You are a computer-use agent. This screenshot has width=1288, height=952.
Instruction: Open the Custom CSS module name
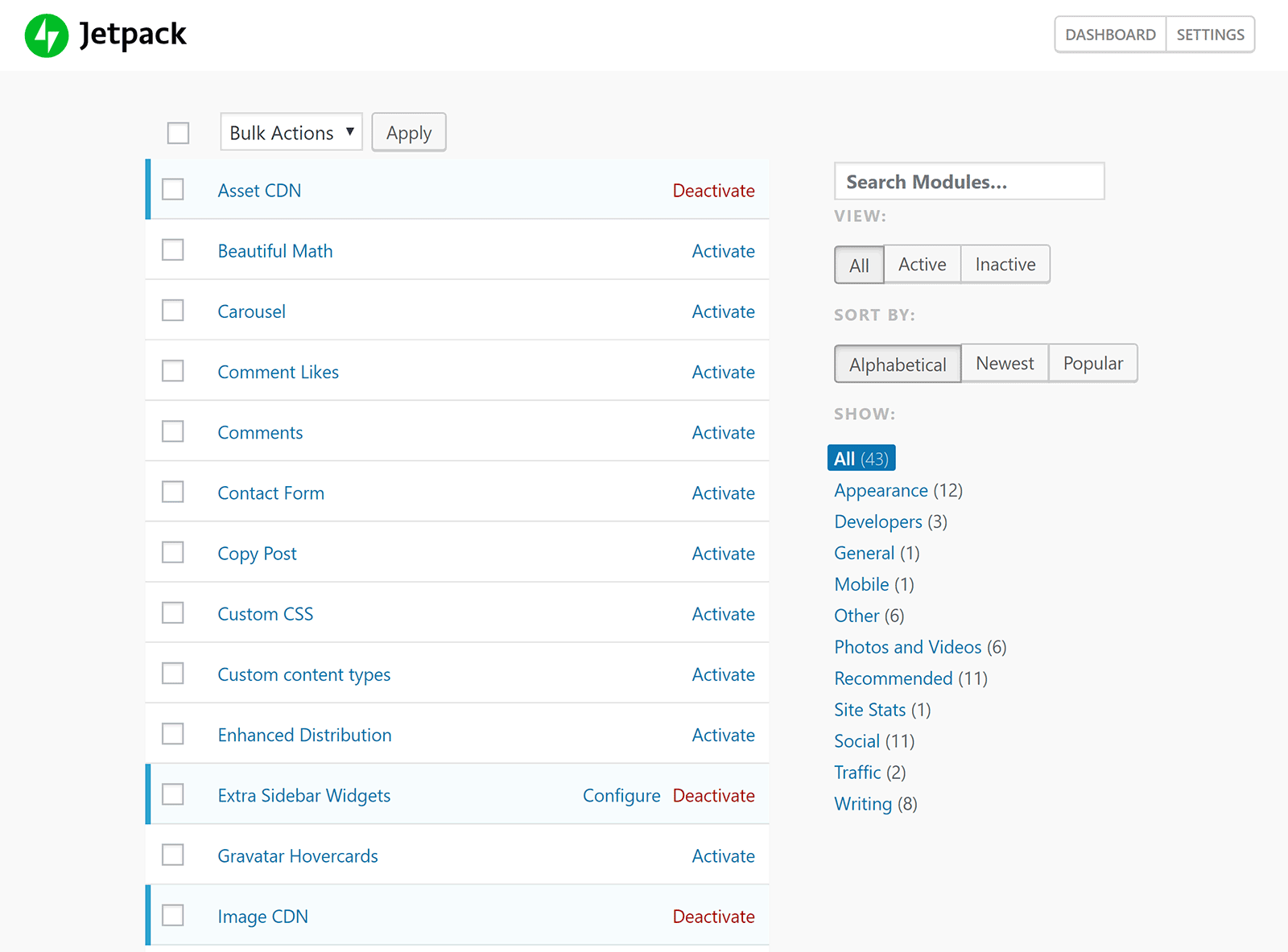click(265, 614)
